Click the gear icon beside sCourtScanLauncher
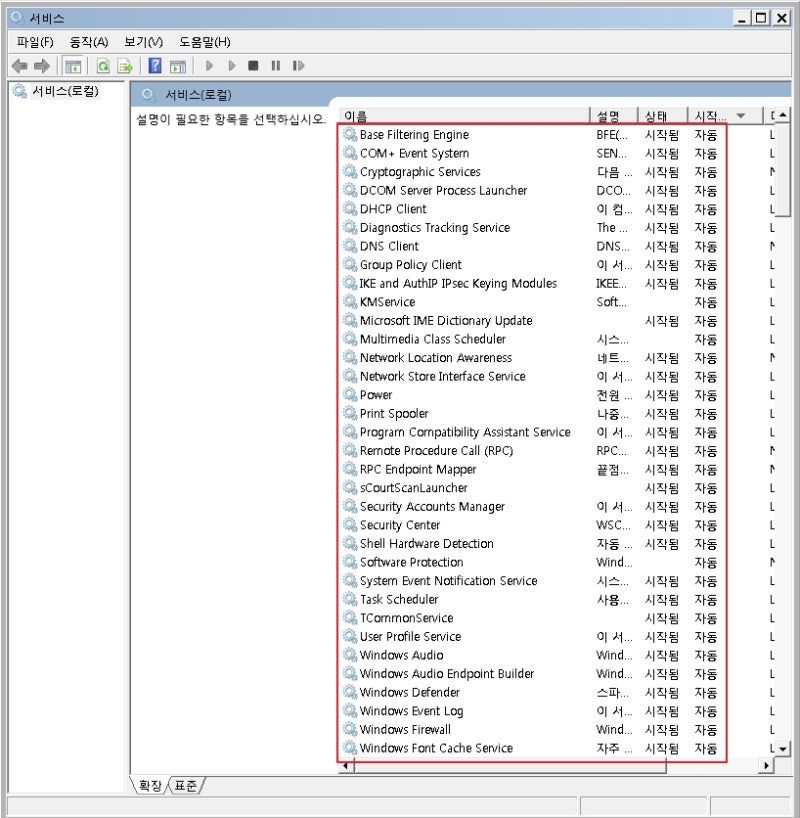The image size is (800, 818). tap(350, 487)
